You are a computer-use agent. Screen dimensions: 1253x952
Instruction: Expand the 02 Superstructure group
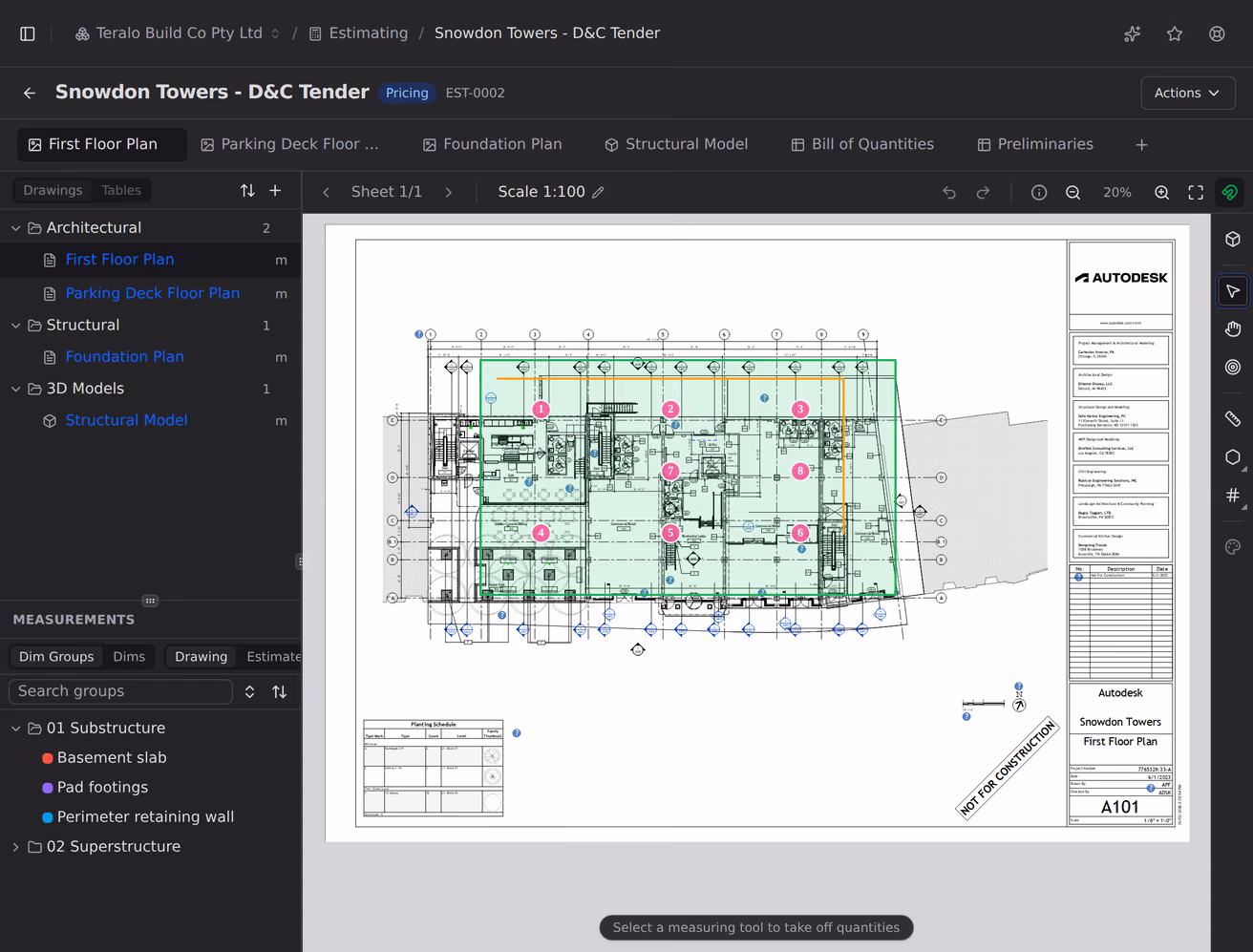click(x=15, y=847)
